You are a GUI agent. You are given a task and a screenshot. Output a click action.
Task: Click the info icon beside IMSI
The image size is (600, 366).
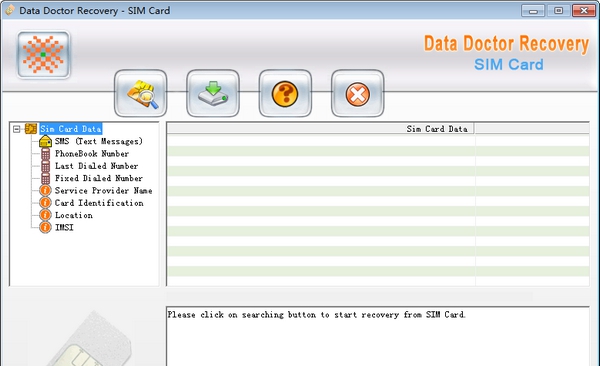click(45, 227)
